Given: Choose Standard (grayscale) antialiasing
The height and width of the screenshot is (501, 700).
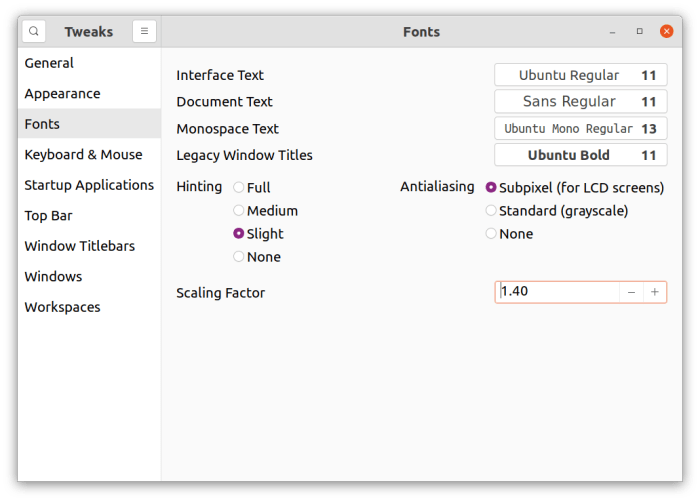Looking at the screenshot, I should [491, 210].
